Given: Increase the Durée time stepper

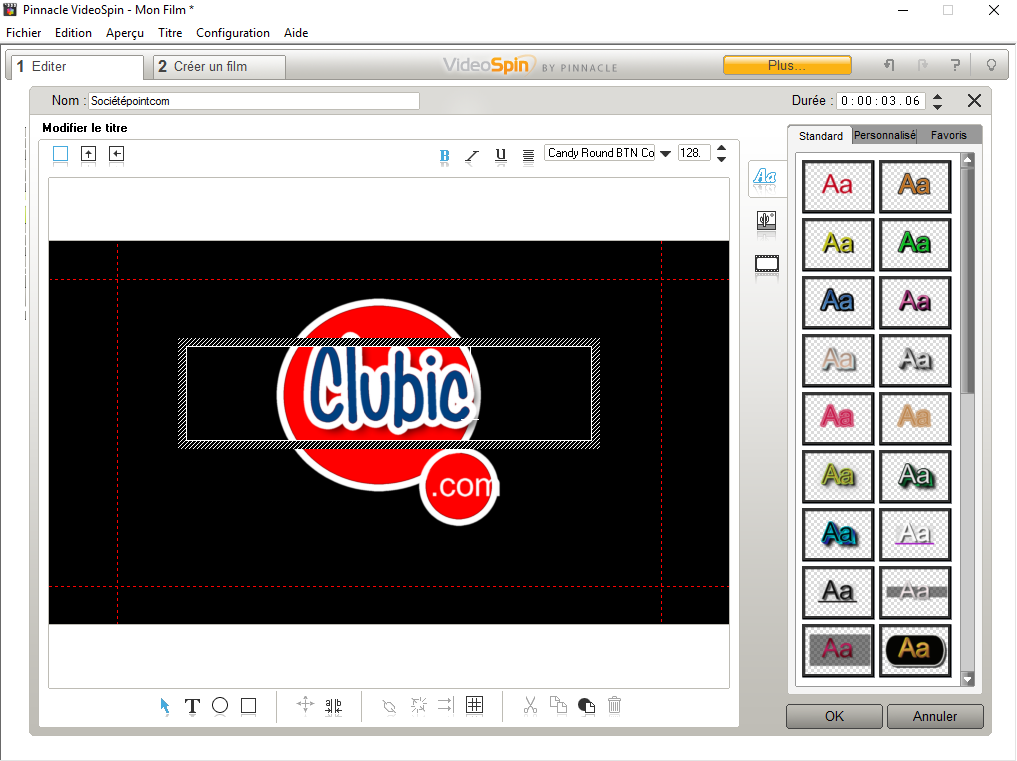Looking at the screenshot, I should (937, 96).
